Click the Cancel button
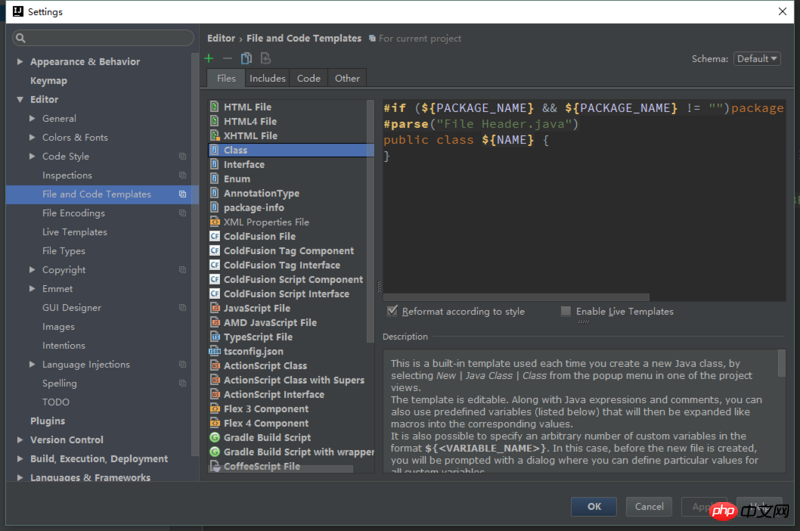Screen dimensions: 800x531 coord(649,506)
